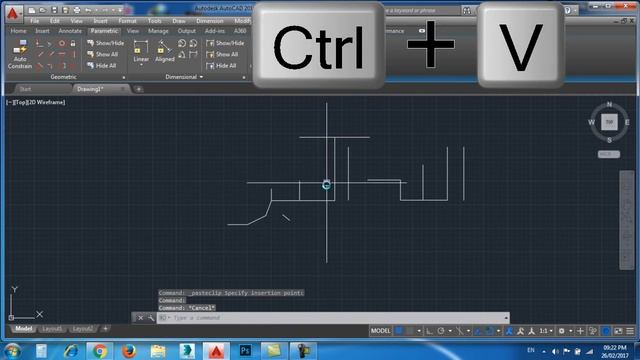Toggle polar tracking in status bar
The width and height of the screenshot is (640, 360).
pyautogui.click(x=441, y=331)
